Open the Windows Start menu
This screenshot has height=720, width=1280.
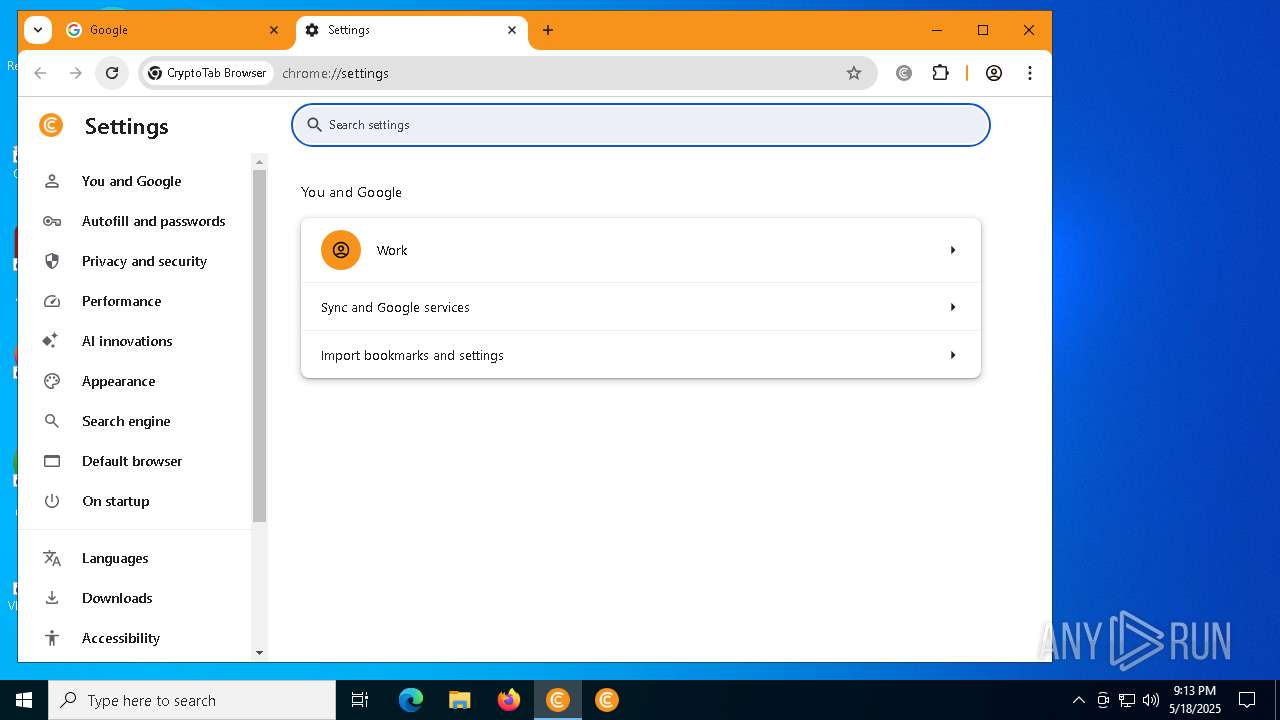tap(24, 700)
